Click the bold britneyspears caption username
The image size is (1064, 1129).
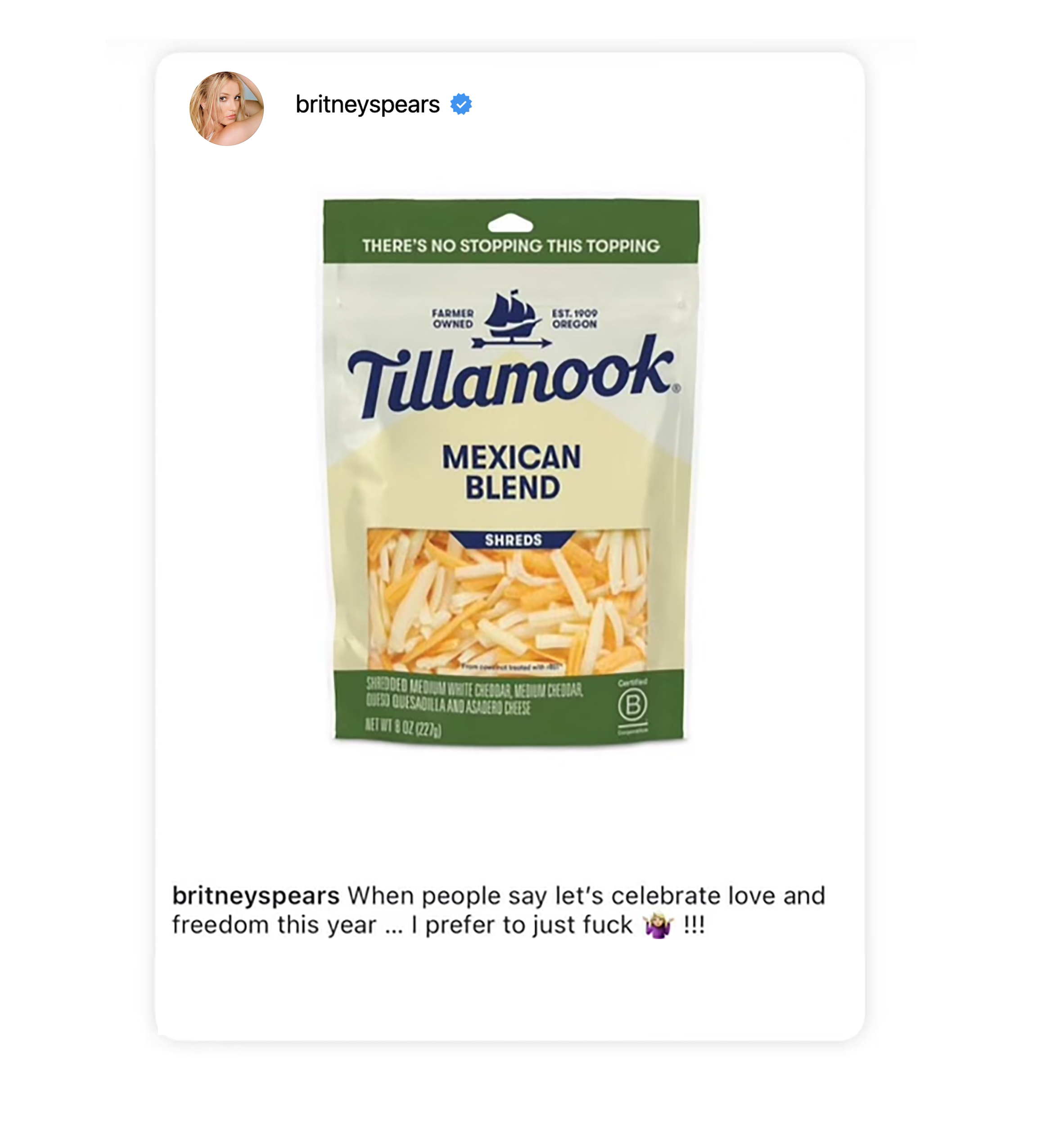256,895
